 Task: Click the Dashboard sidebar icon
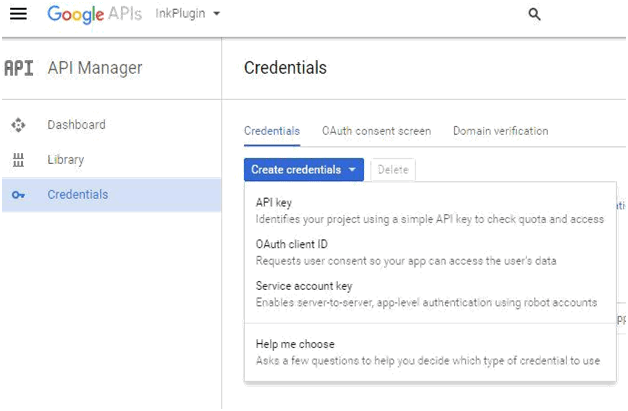(18, 125)
